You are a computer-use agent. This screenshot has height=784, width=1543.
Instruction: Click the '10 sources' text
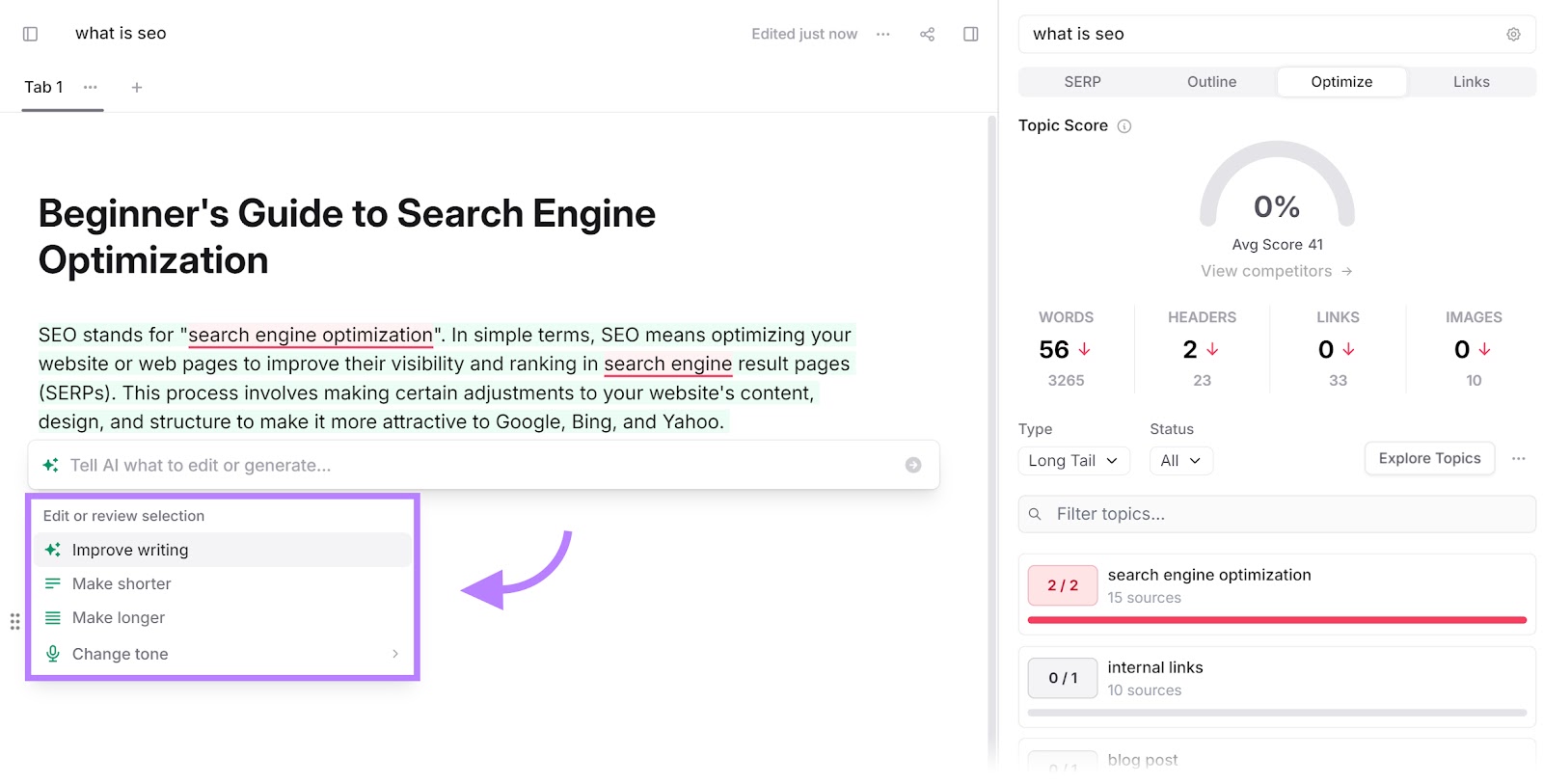click(1144, 690)
